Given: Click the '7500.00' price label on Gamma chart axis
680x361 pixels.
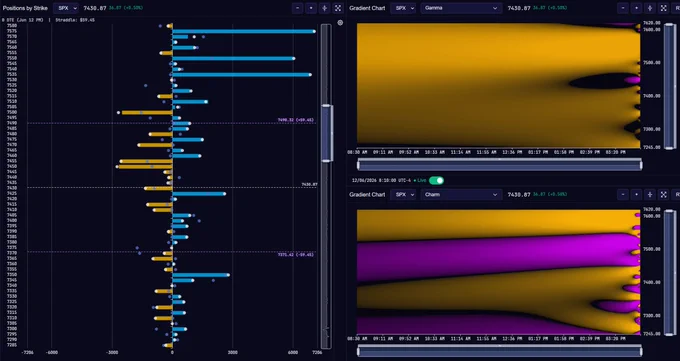Looking at the screenshot, I should [x=651, y=62].
